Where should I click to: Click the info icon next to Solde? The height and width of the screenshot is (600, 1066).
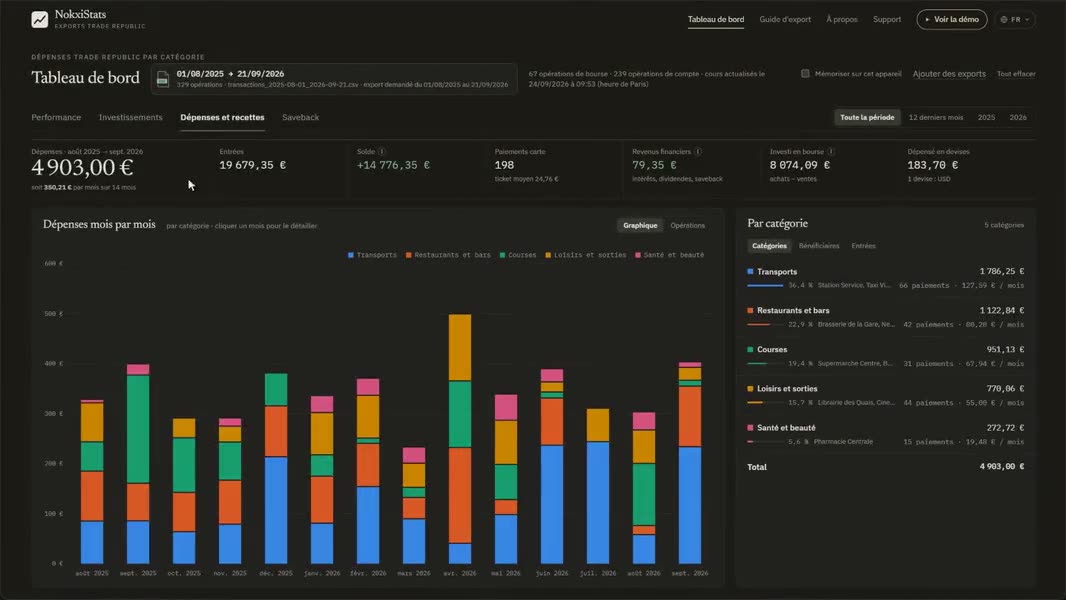(381, 152)
